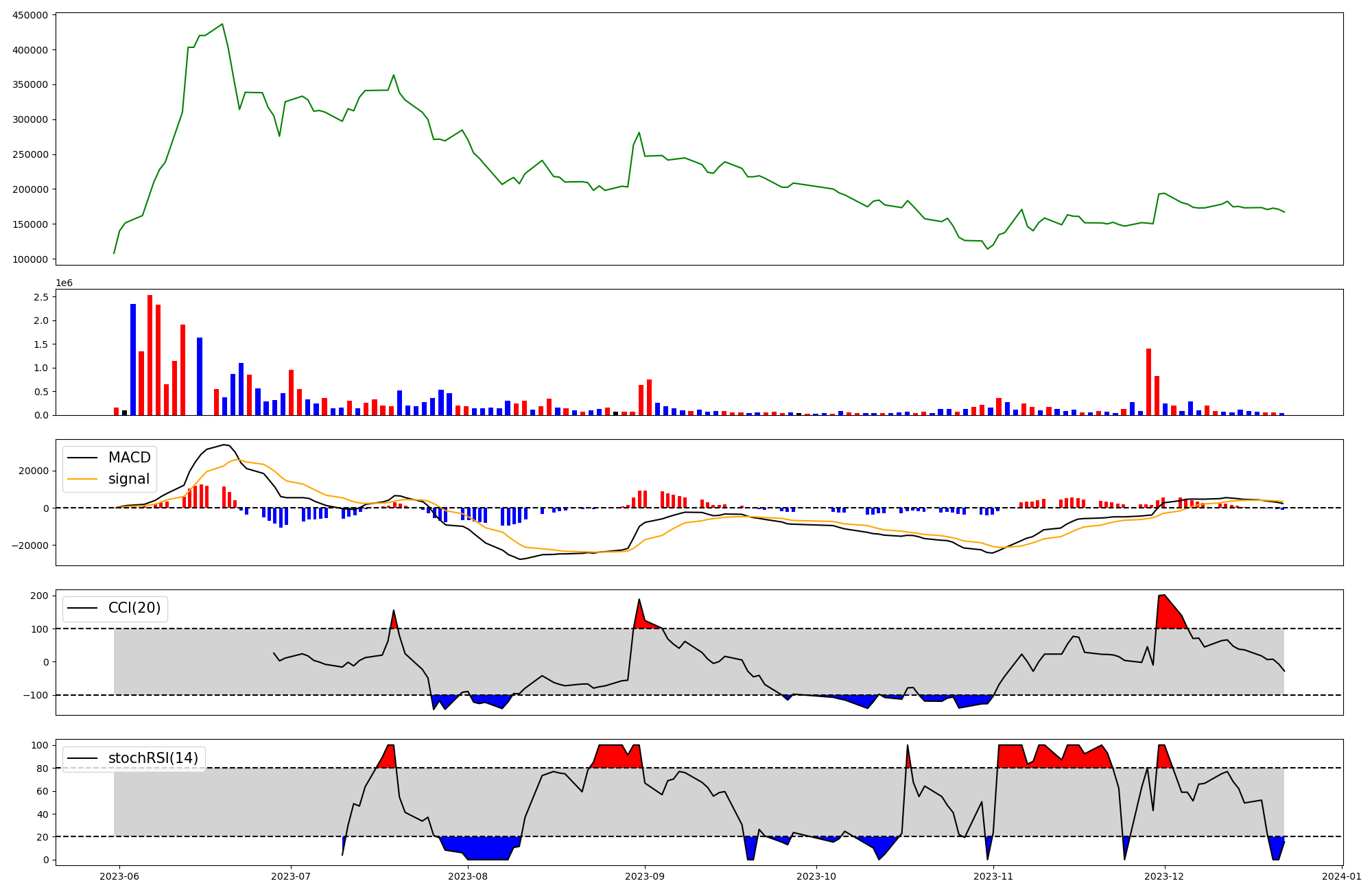The width and height of the screenshot is (1372, 892).
Task: Select the stochRSI(14) legend entry
Action: point(153,758)
